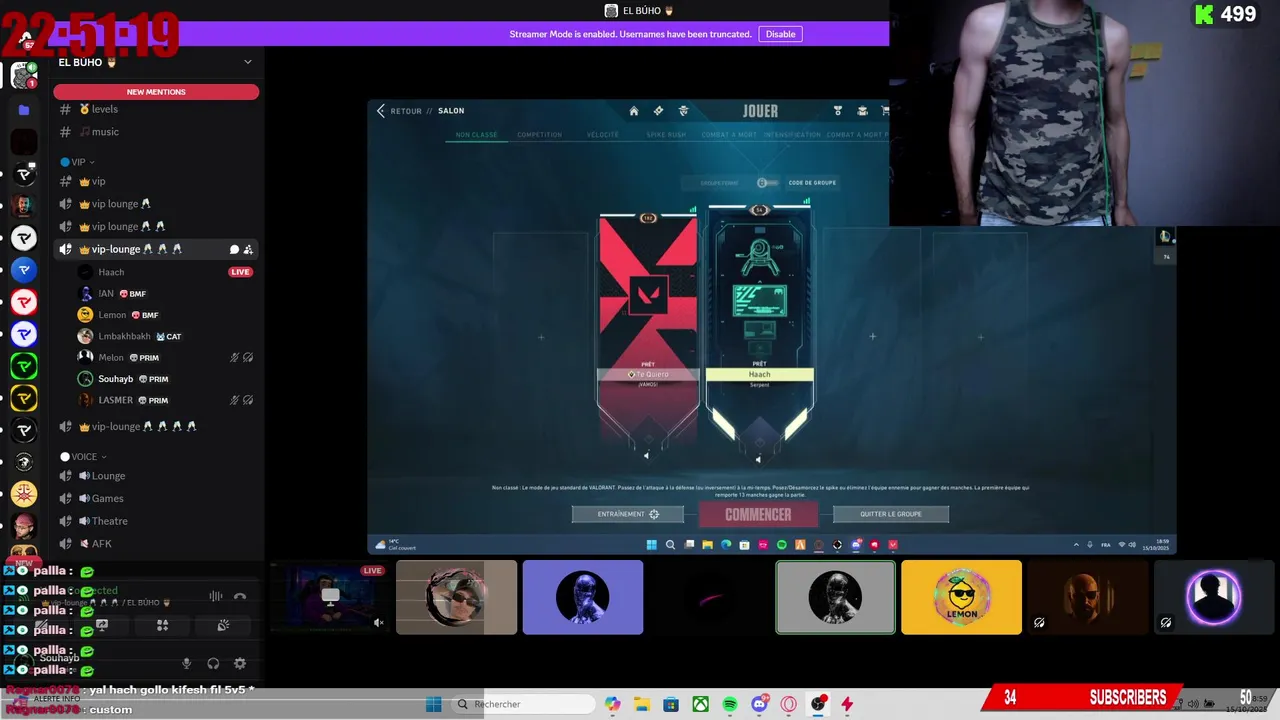This screenshot has height=720, width=1280.
Task: Select the COMPÉTITION mode tab
Action: click(539, 135)
